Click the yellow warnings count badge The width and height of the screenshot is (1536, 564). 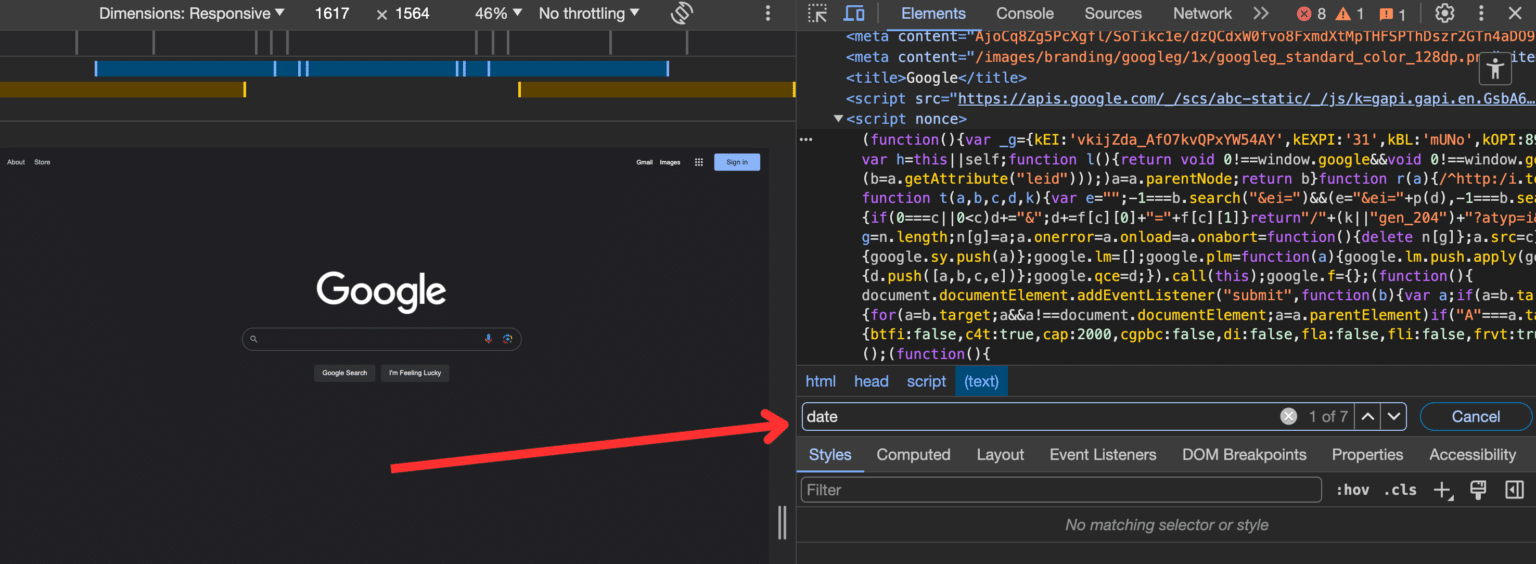[x=1349, y=14]
